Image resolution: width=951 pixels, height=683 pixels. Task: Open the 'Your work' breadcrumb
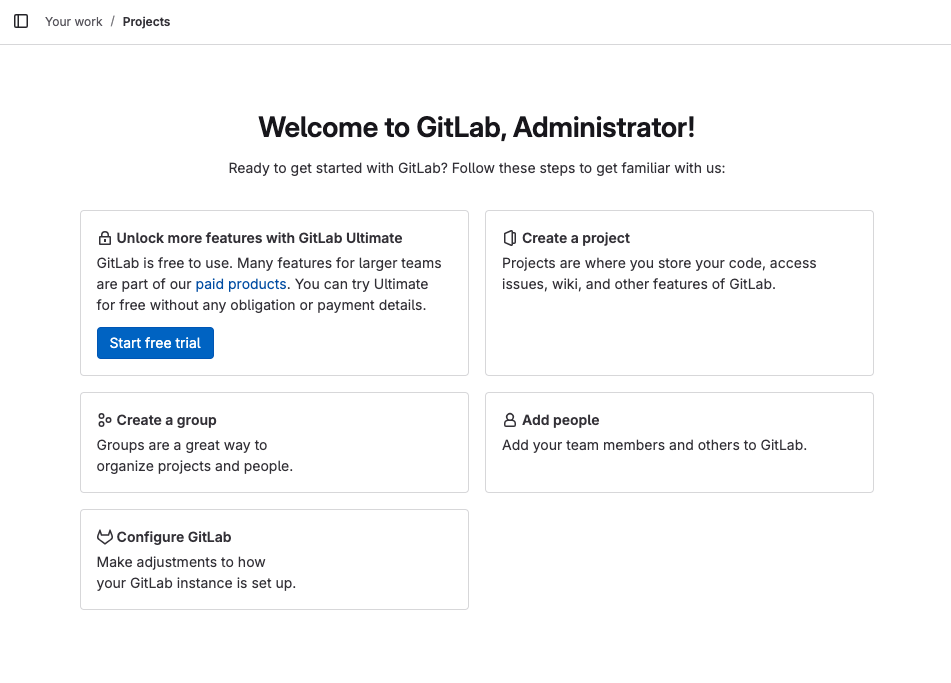74,22
